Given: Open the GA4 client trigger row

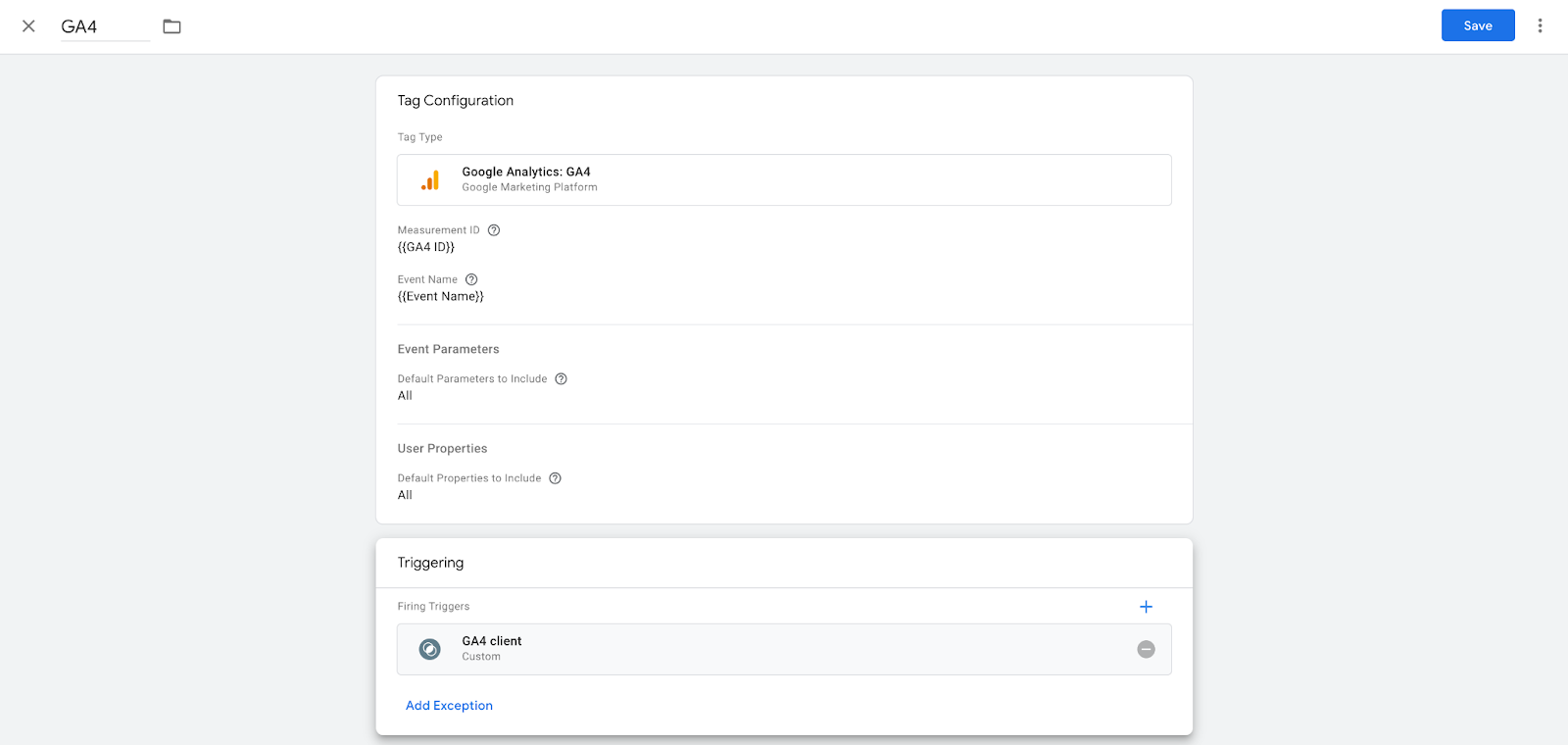Looking at the screenshot, I should pos(784,649).
